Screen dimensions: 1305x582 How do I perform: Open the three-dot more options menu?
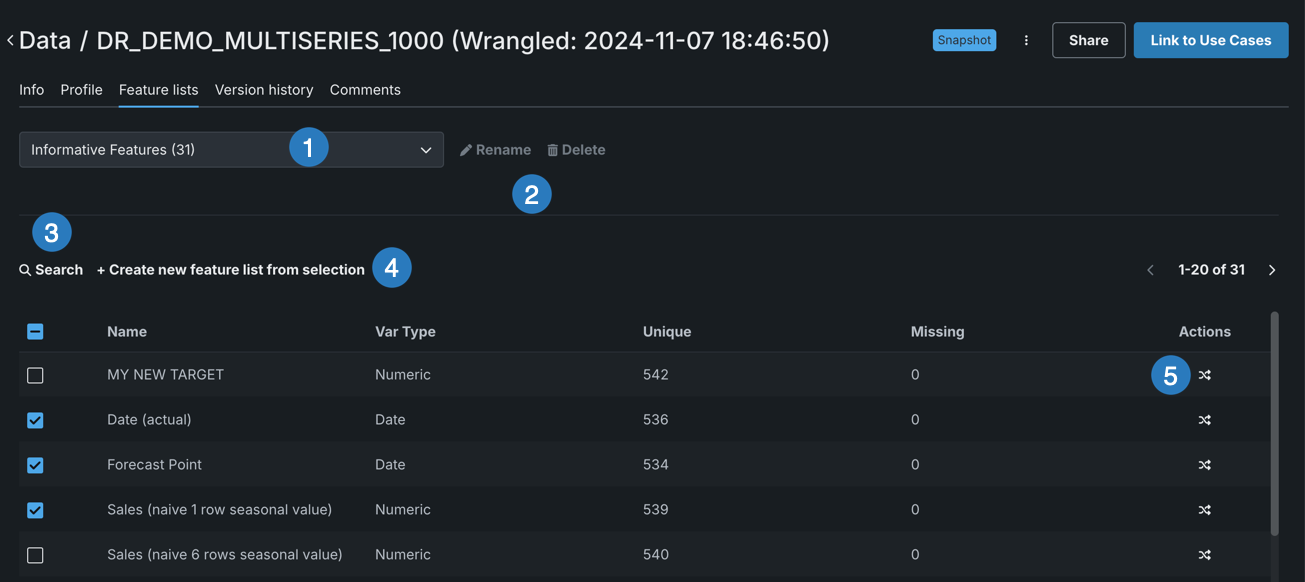[1026, 41]
